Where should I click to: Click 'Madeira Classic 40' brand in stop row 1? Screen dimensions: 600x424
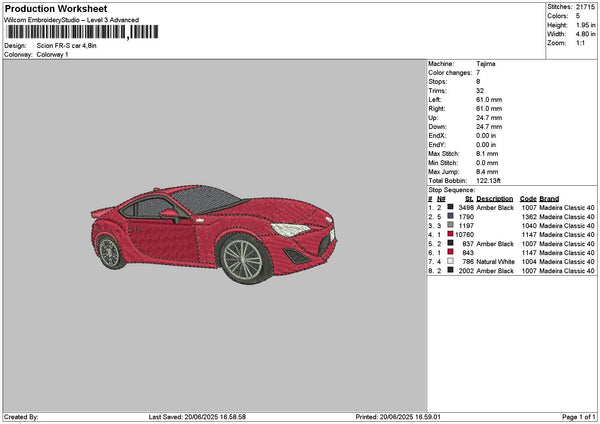(x=567, y=208)
